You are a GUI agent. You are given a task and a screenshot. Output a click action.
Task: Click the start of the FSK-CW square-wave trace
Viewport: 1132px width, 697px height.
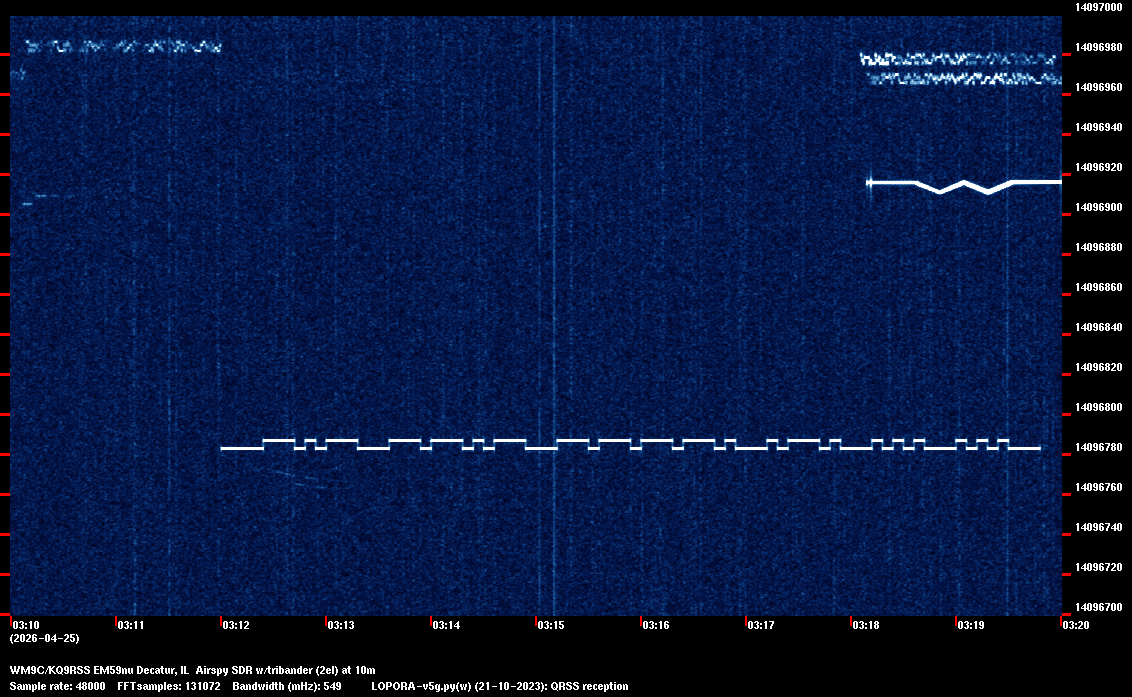tap(224, 448)
